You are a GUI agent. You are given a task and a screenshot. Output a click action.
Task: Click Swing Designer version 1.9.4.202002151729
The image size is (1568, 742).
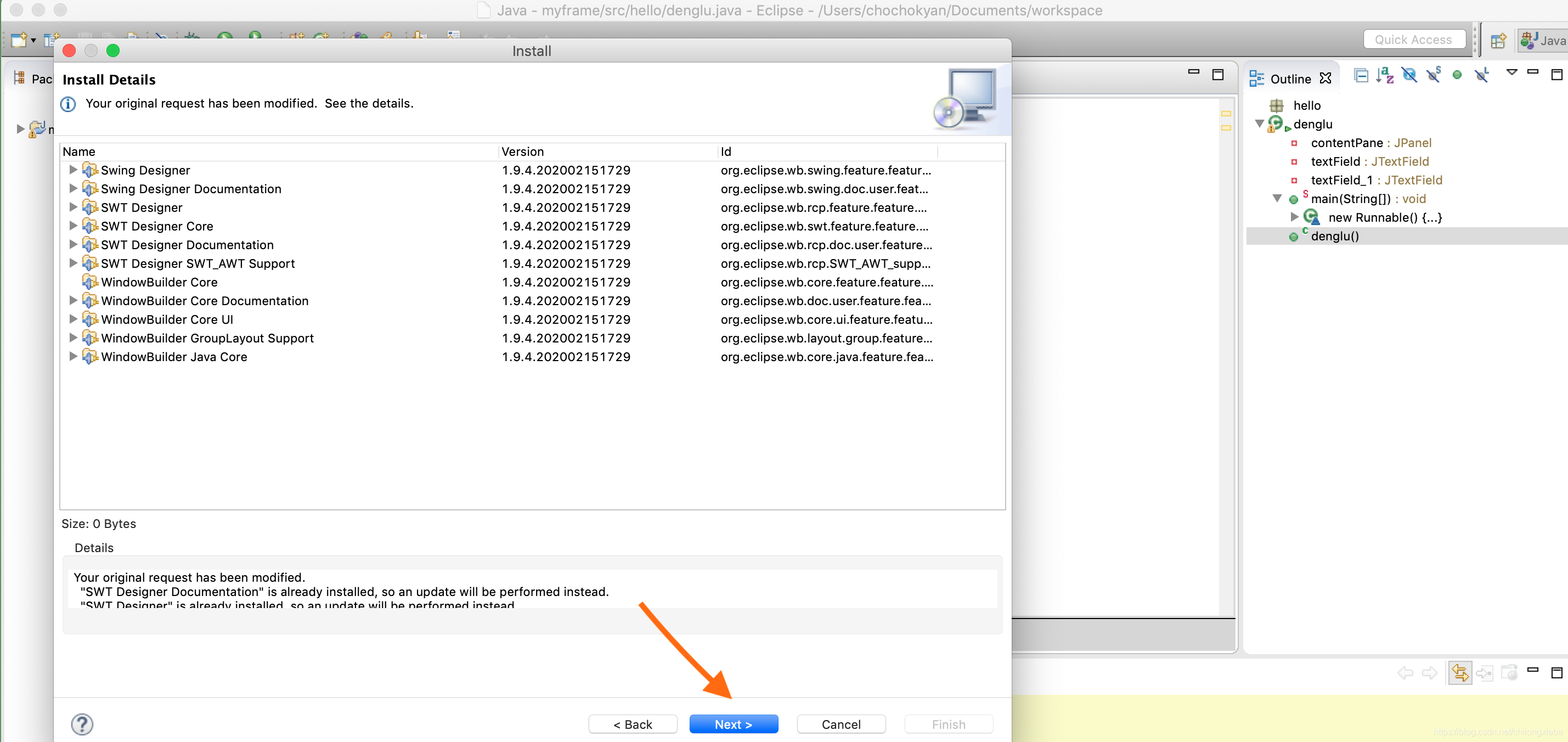[x=566, y=170]
